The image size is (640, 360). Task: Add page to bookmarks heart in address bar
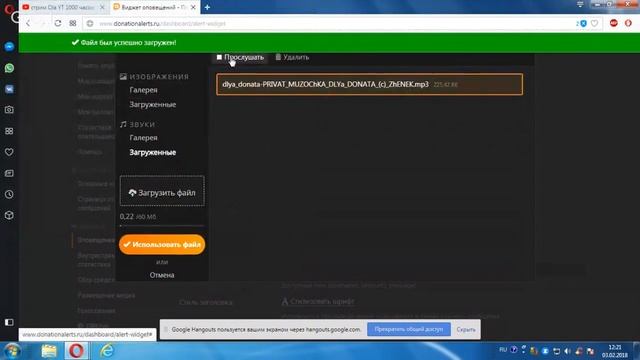(595, 23)
